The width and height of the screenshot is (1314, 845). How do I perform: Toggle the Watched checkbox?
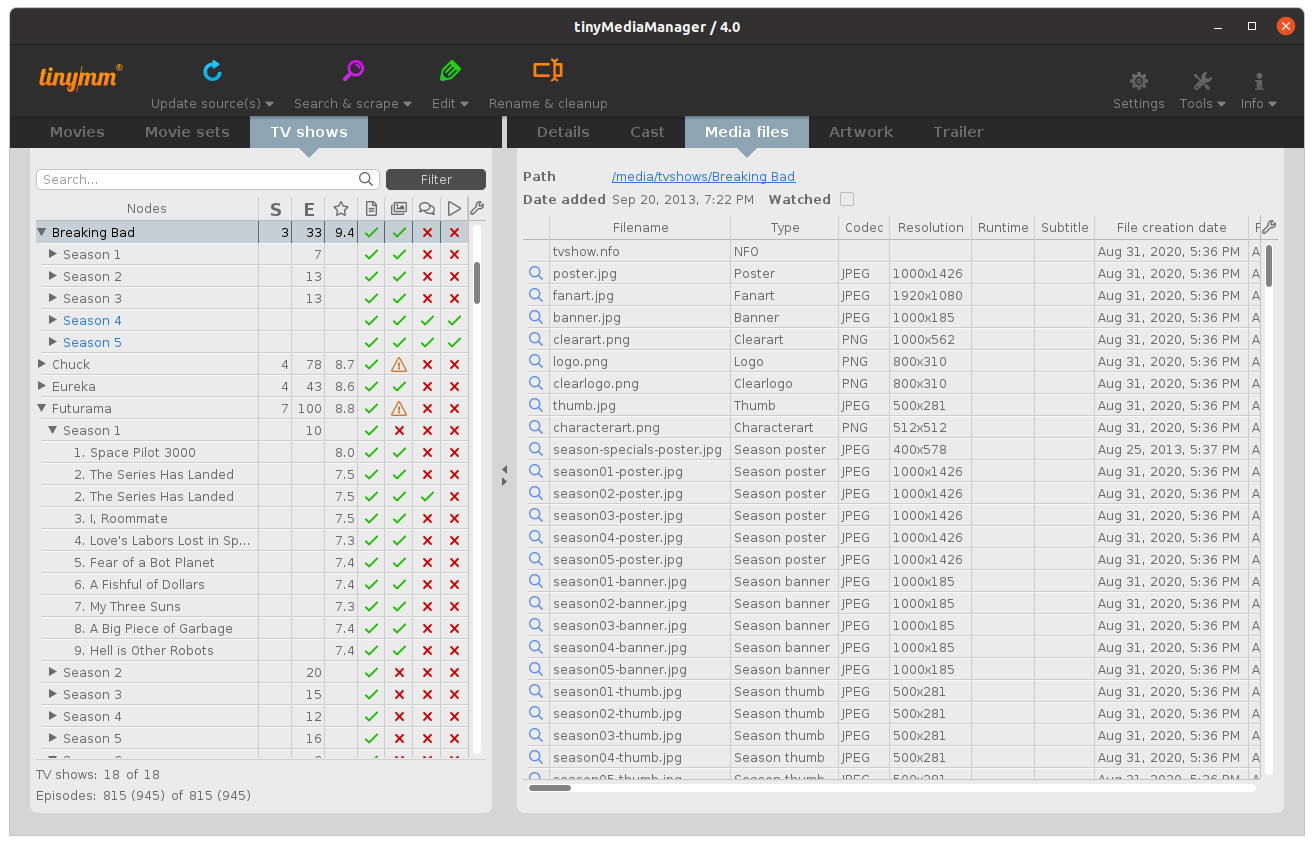(847, 199)
